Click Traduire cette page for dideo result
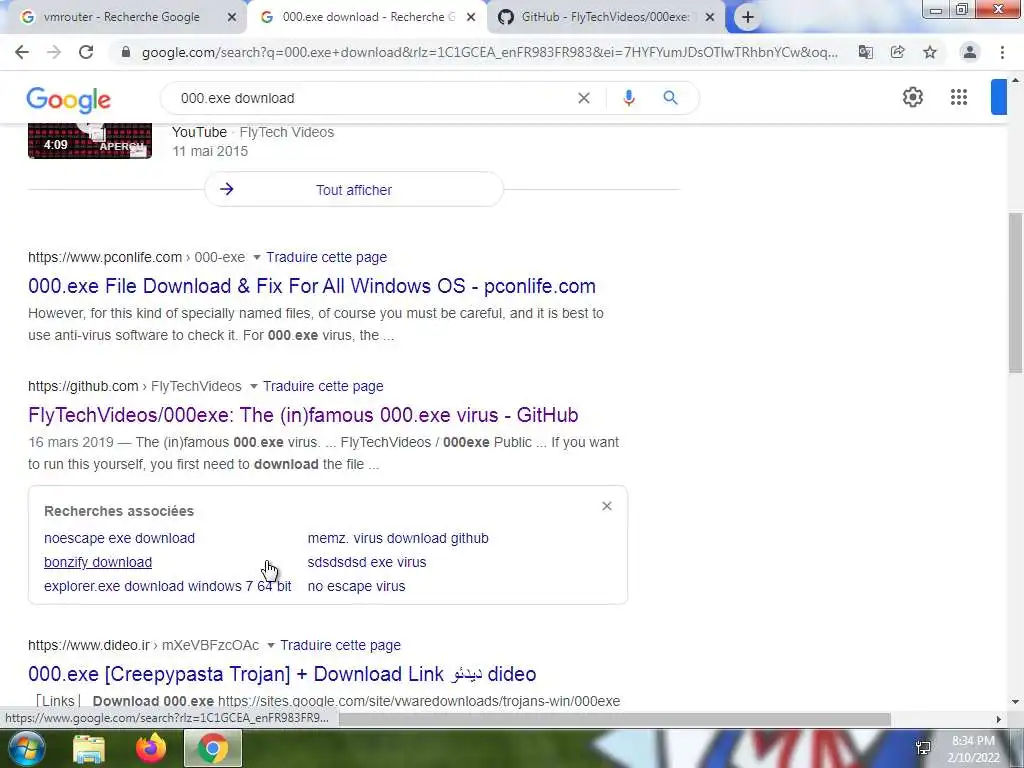 pyautogui.click(x=340, y=645)
